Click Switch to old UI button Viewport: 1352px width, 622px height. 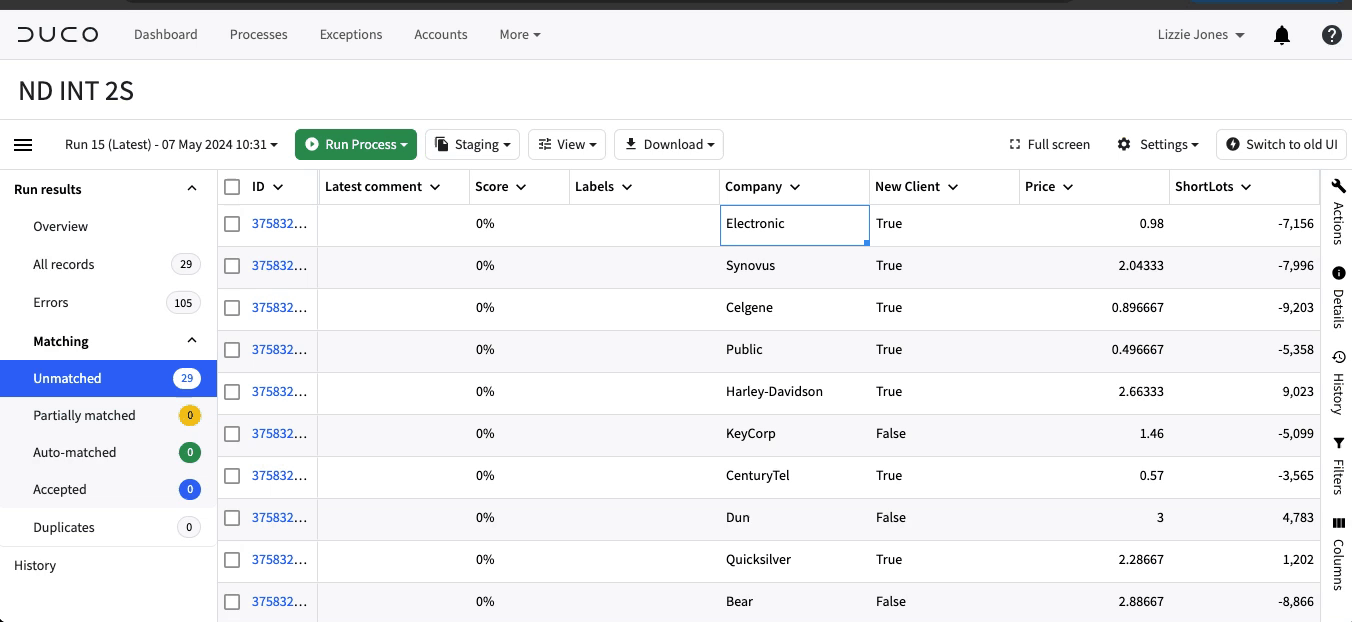tap(1281, 144)
